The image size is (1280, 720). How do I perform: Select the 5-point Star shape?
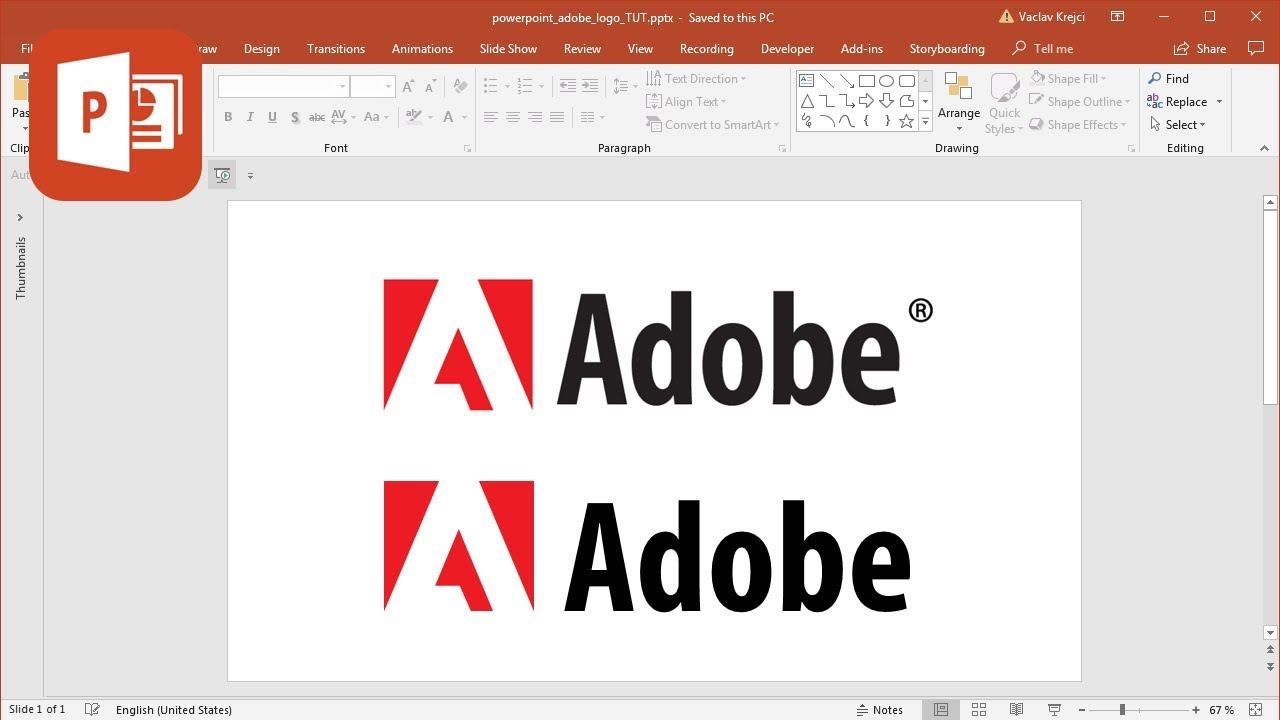point(907,121)
